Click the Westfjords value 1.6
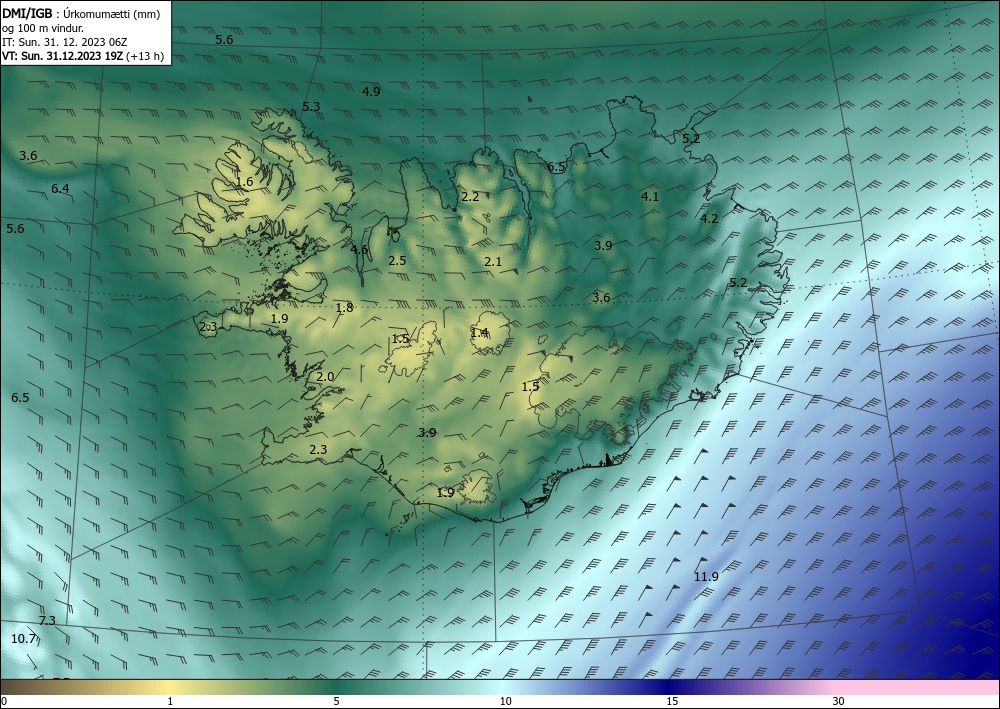This screenshot has width=1000, height=709. (244, 182)
